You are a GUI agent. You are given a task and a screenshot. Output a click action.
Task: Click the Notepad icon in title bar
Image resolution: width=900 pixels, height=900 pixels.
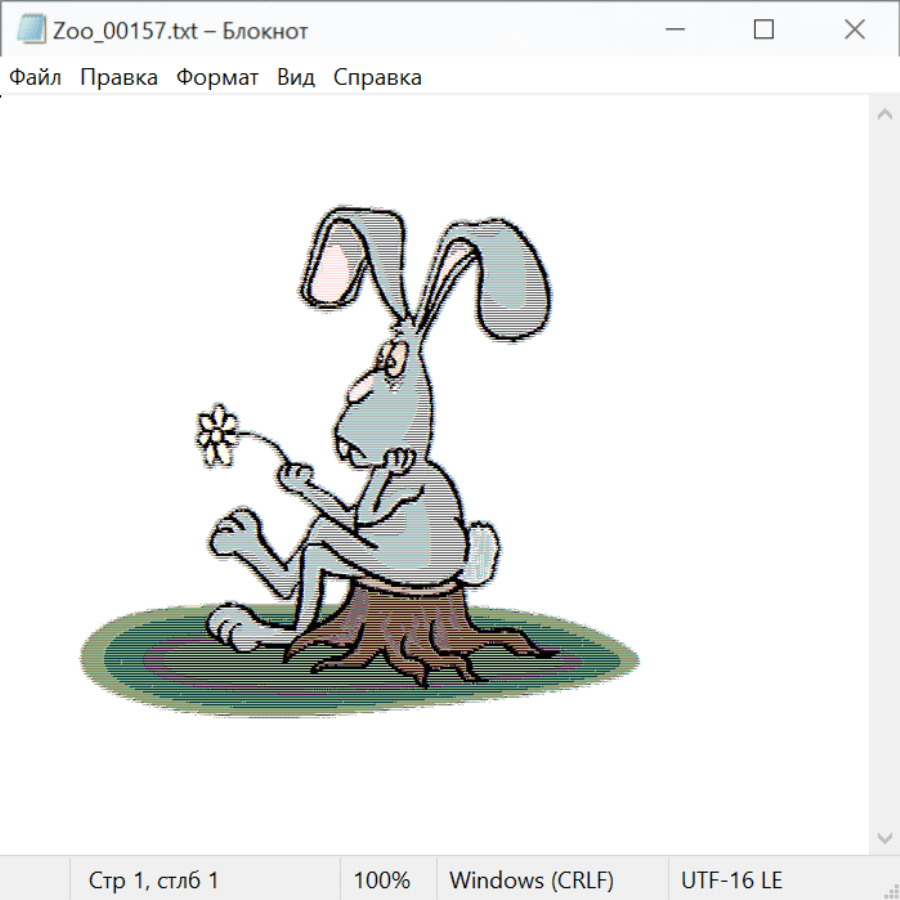32,30
